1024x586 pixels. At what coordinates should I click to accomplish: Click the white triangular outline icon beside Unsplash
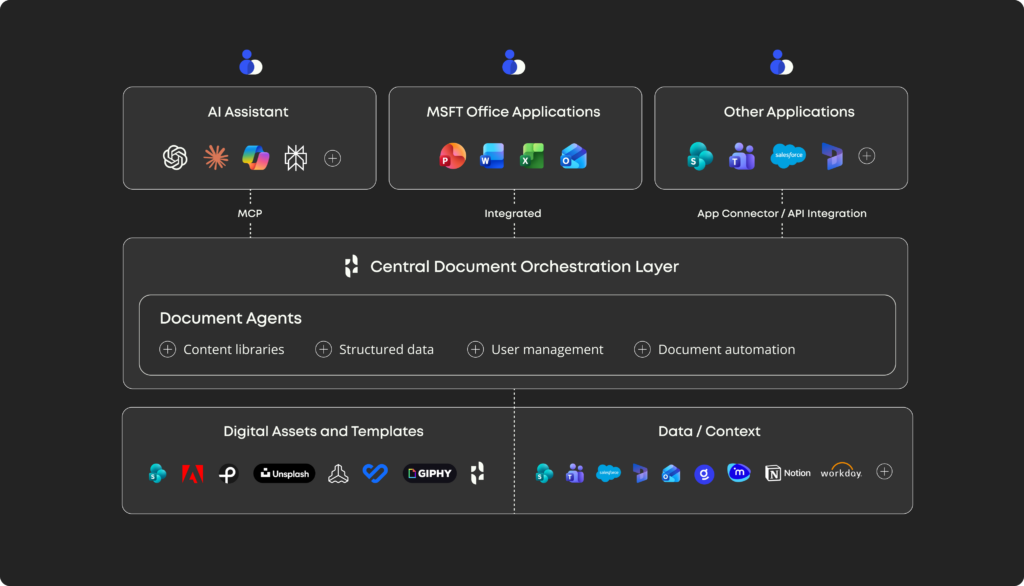(338, 473)
